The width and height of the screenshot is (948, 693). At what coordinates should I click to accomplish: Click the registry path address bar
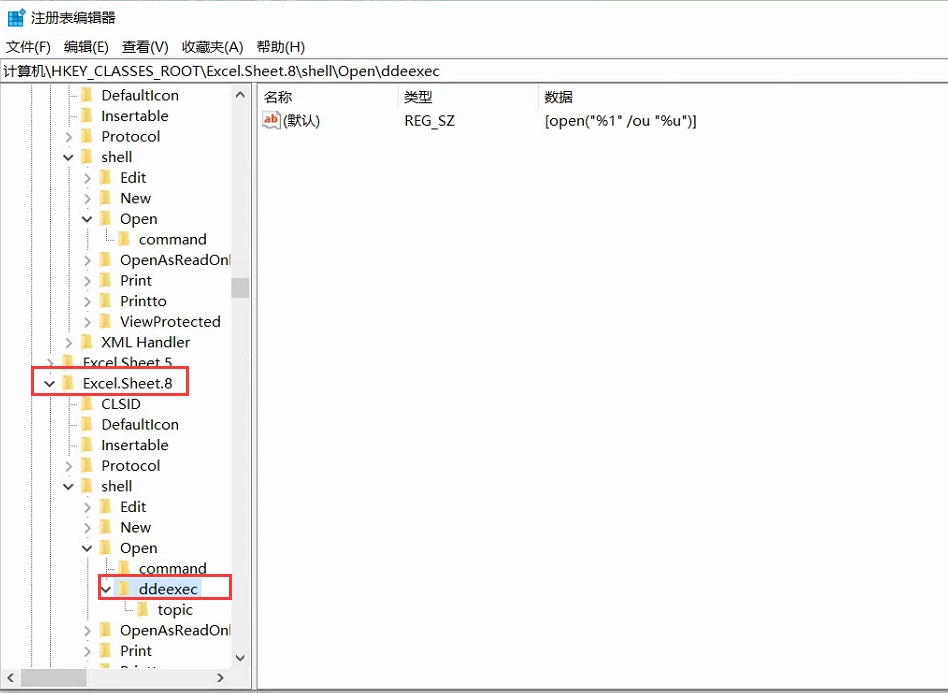click(474, 71)
